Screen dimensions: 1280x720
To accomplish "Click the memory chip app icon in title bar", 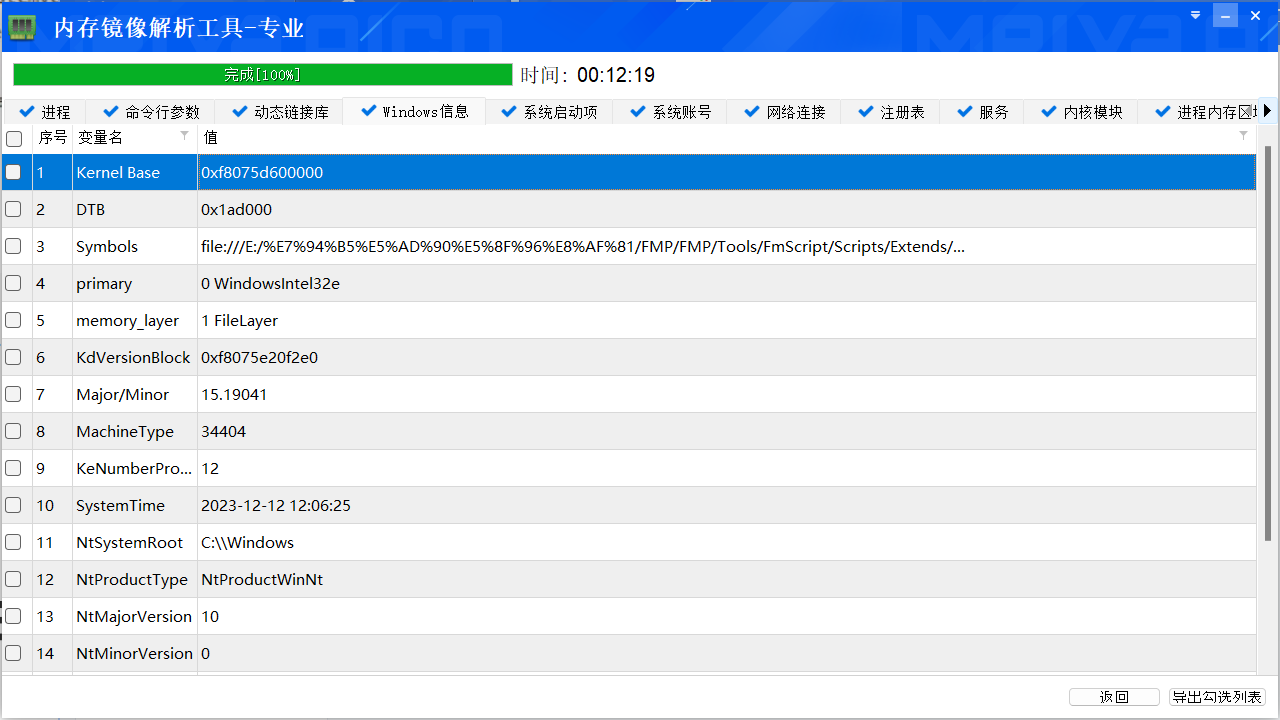I will [x=22, y=27].
